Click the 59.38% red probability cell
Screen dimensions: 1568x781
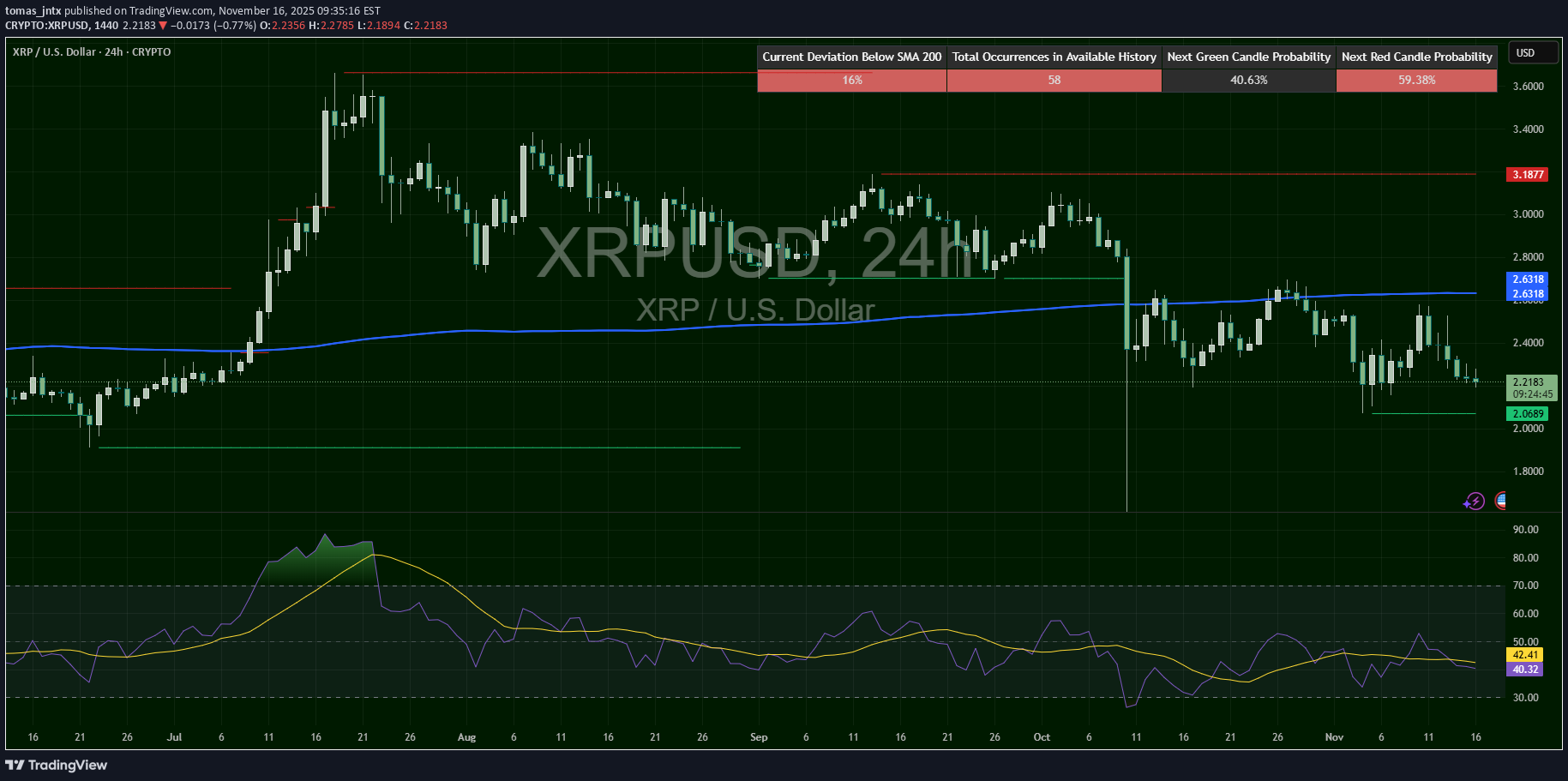point(1416,80)
